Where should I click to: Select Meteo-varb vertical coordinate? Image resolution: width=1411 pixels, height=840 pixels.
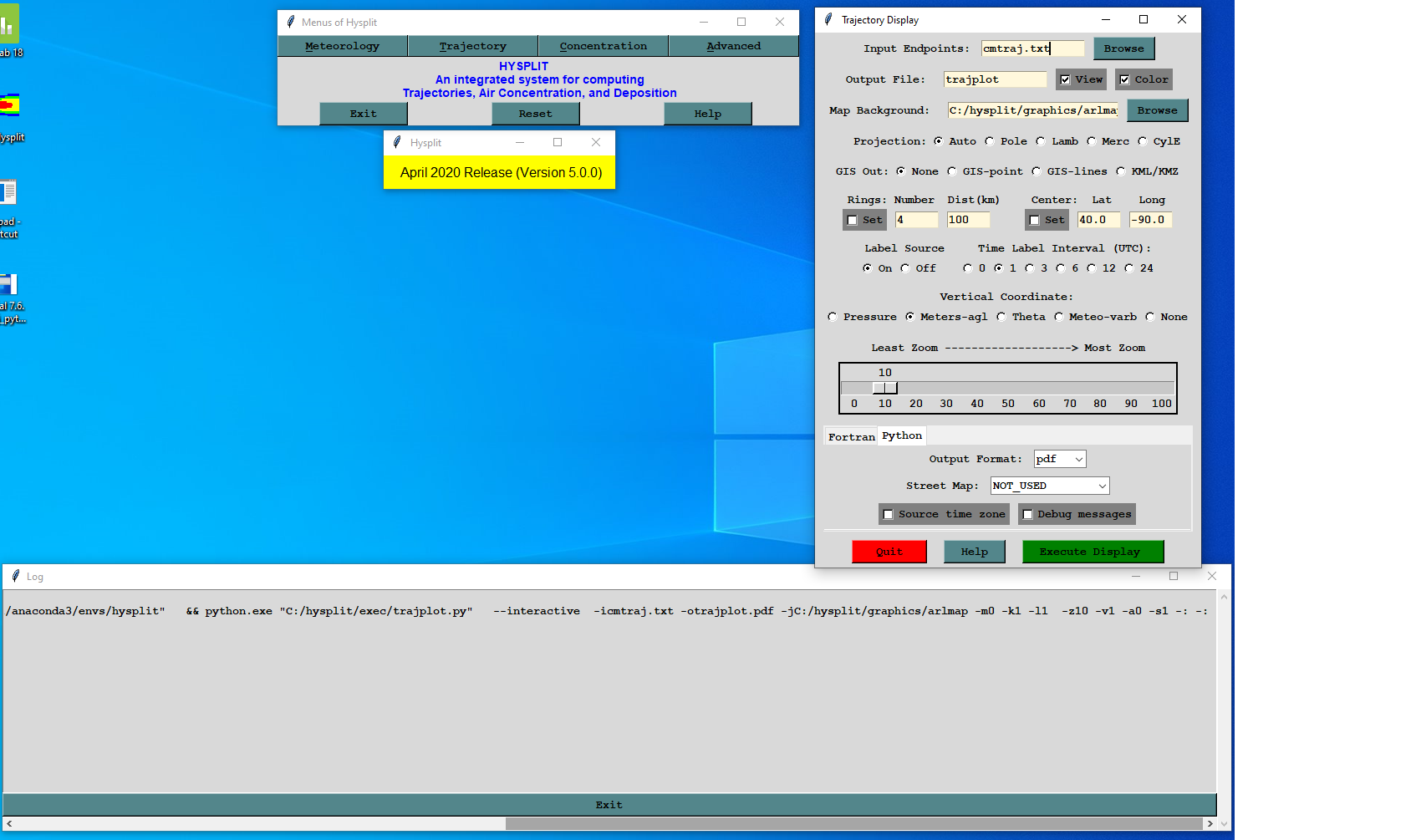pyautogui.click(x=1058, y=317)
